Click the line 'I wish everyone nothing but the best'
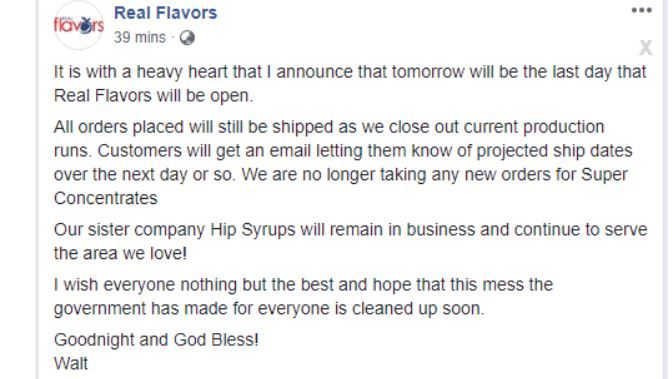Image resolution: width=672 pixels, height=379 pixels. [303, 285]
